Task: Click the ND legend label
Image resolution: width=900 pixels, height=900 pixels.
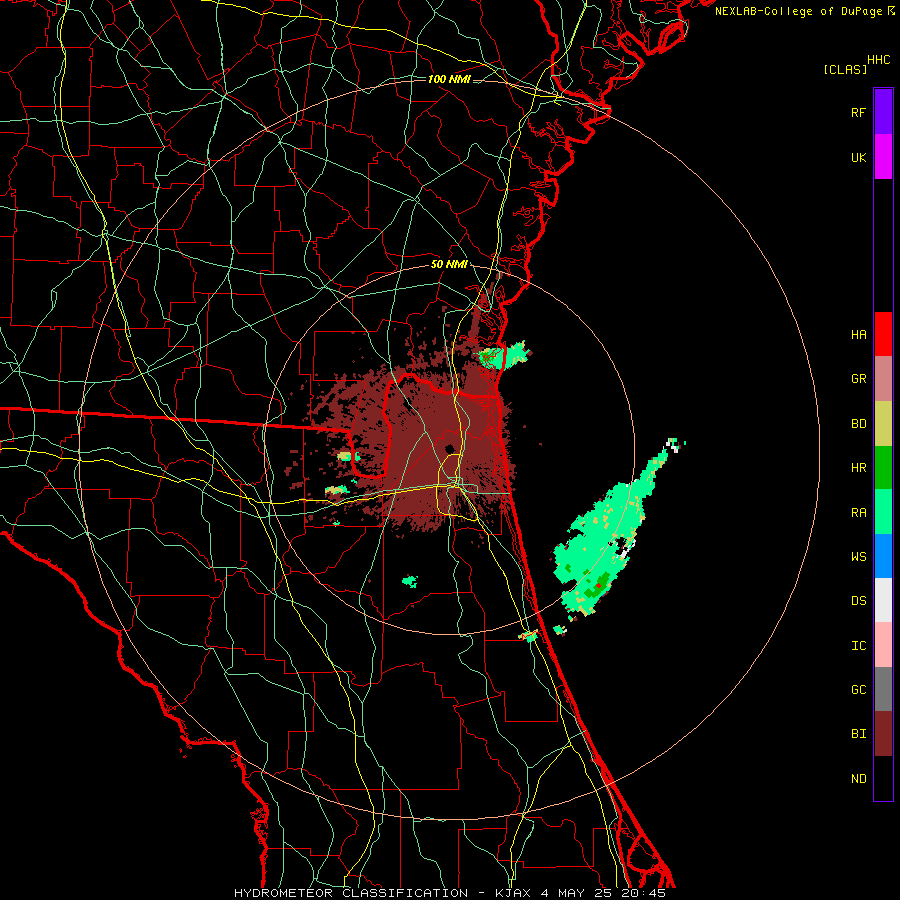Action: click(858, 778)
